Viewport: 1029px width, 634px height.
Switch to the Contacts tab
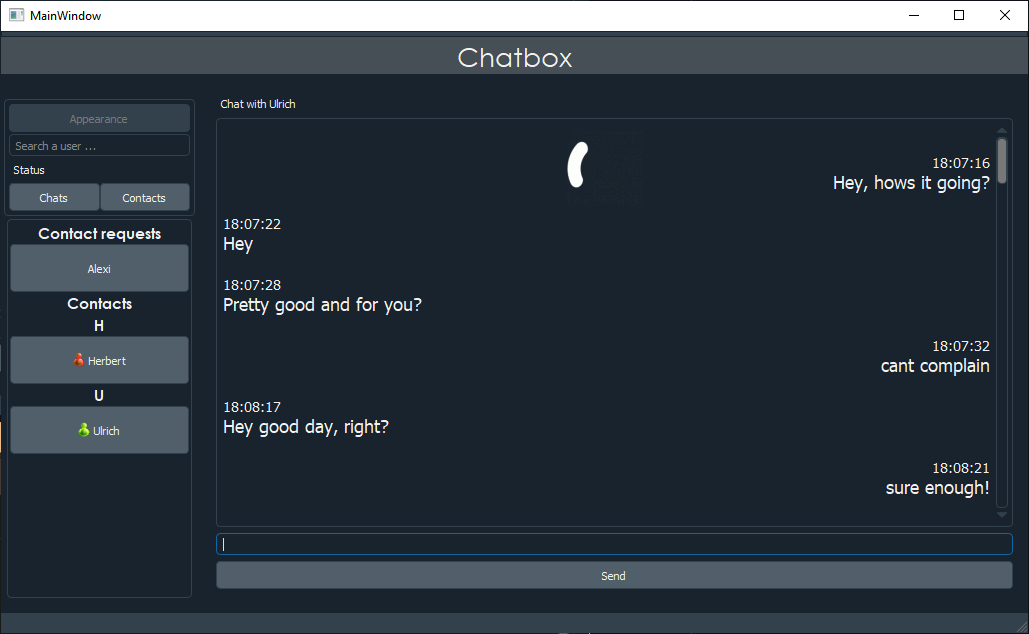[144, 198]
